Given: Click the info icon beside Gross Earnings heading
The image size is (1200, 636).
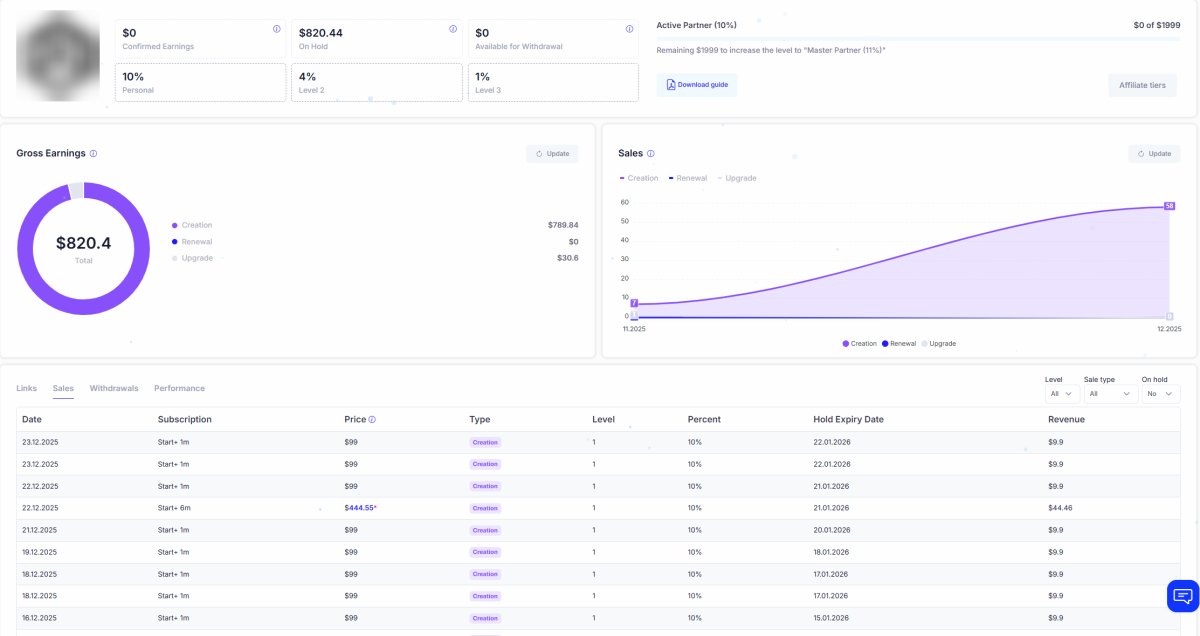Looking at the screenshot, I should 92,153.
